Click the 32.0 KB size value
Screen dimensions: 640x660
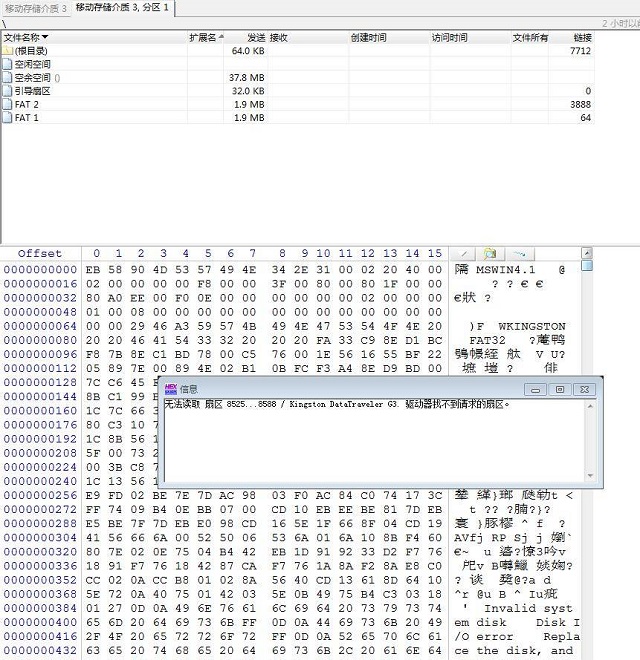click(x=248, y=91)
